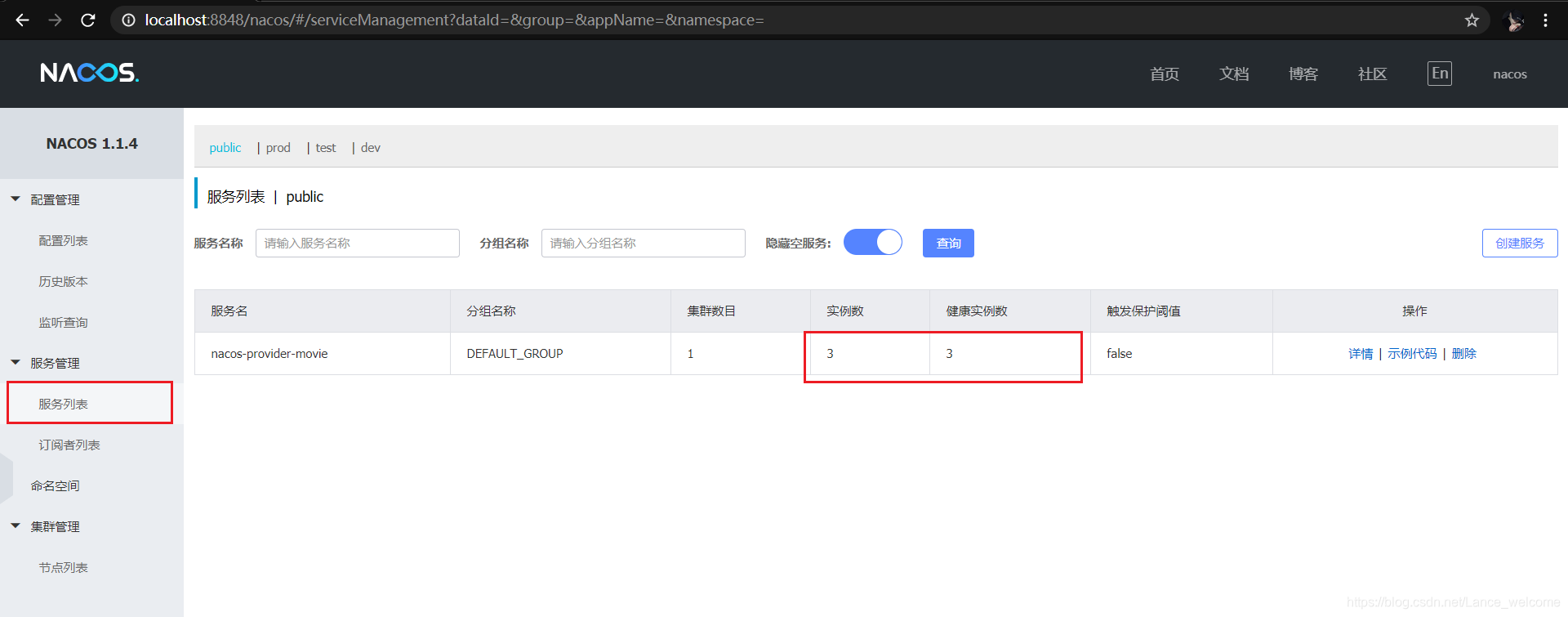The image size is (1568, 617).
Task: Click the nacos user name in header
Action: click(x=1510, y=74)
